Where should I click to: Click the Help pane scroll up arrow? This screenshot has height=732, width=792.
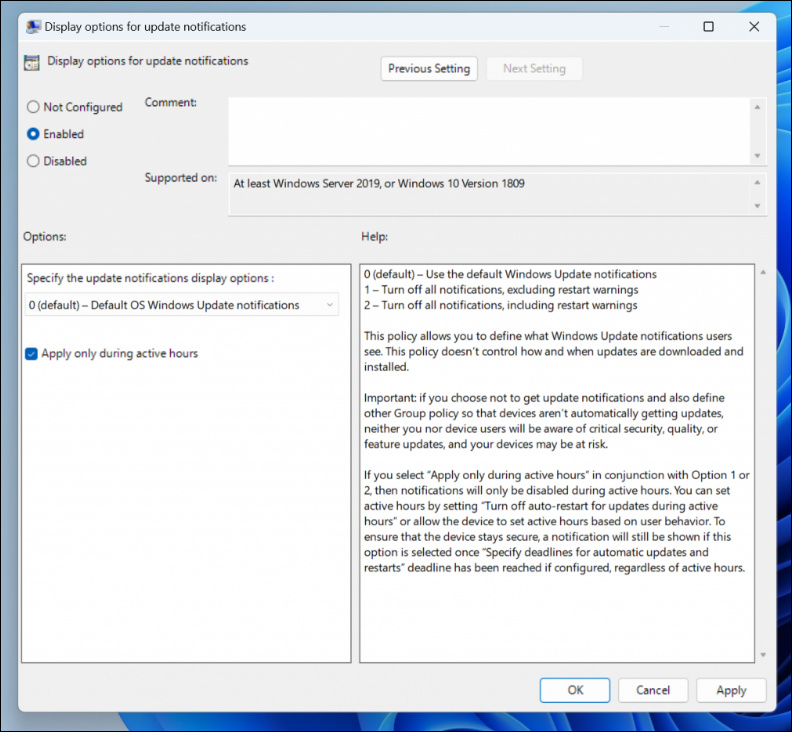click(763, 272)
